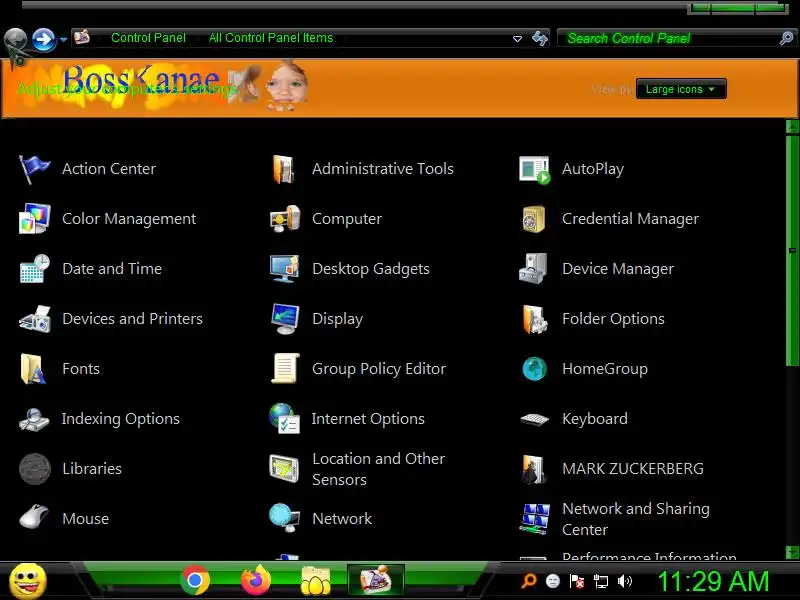The height and width of the screenshot is (600, 800).
Task: Open the Fonts folder icon
Action: (x=33, y=368)
